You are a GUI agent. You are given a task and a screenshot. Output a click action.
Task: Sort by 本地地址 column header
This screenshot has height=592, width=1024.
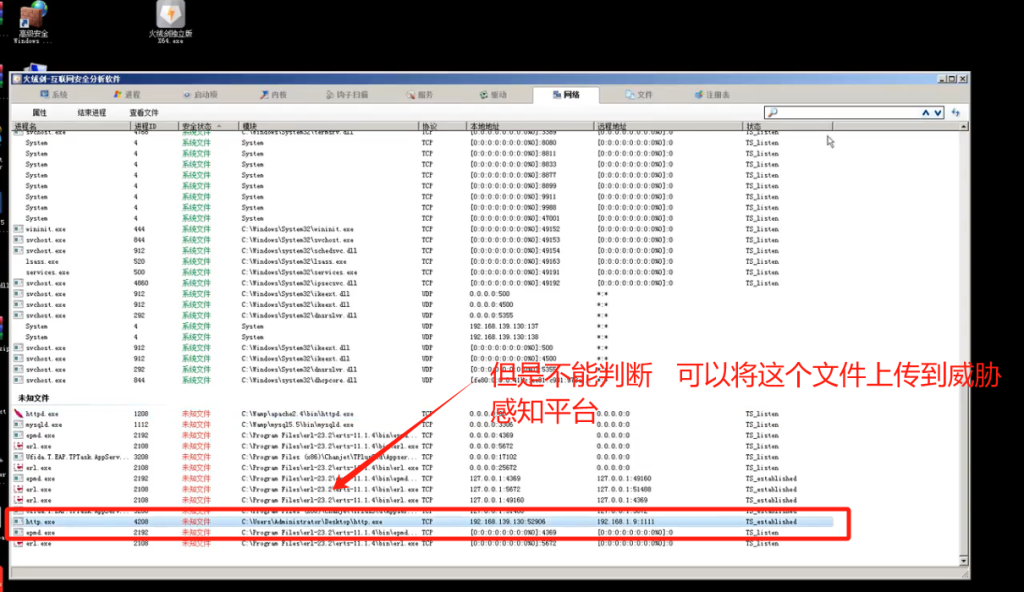[529, 126]
